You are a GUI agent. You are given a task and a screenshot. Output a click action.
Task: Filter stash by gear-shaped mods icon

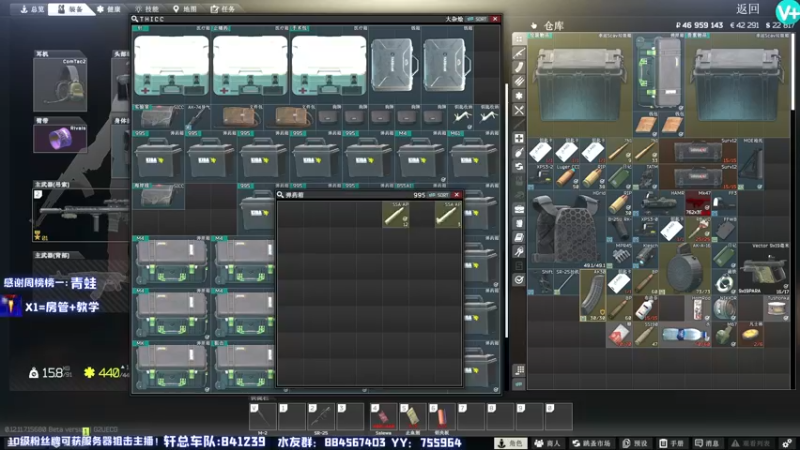(x=519, y=96)
